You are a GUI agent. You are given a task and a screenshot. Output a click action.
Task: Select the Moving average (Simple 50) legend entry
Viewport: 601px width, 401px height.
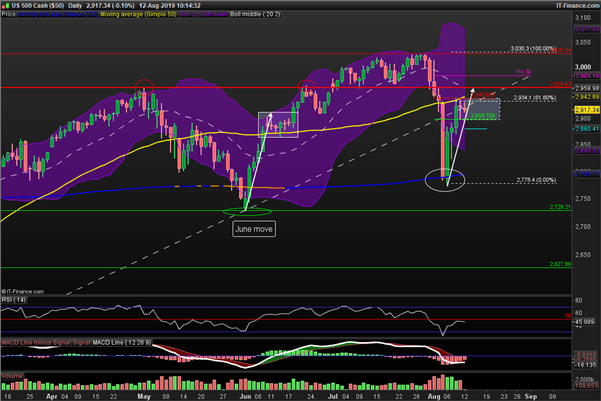pos(138,14)
